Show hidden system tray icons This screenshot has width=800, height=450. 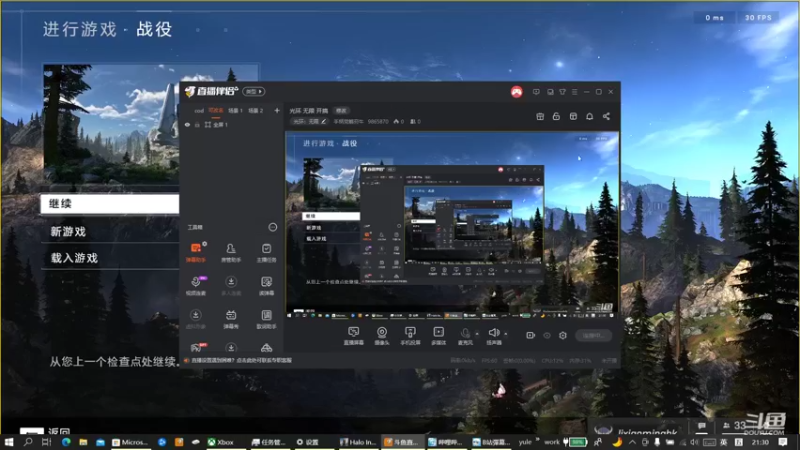click(632, 442)
